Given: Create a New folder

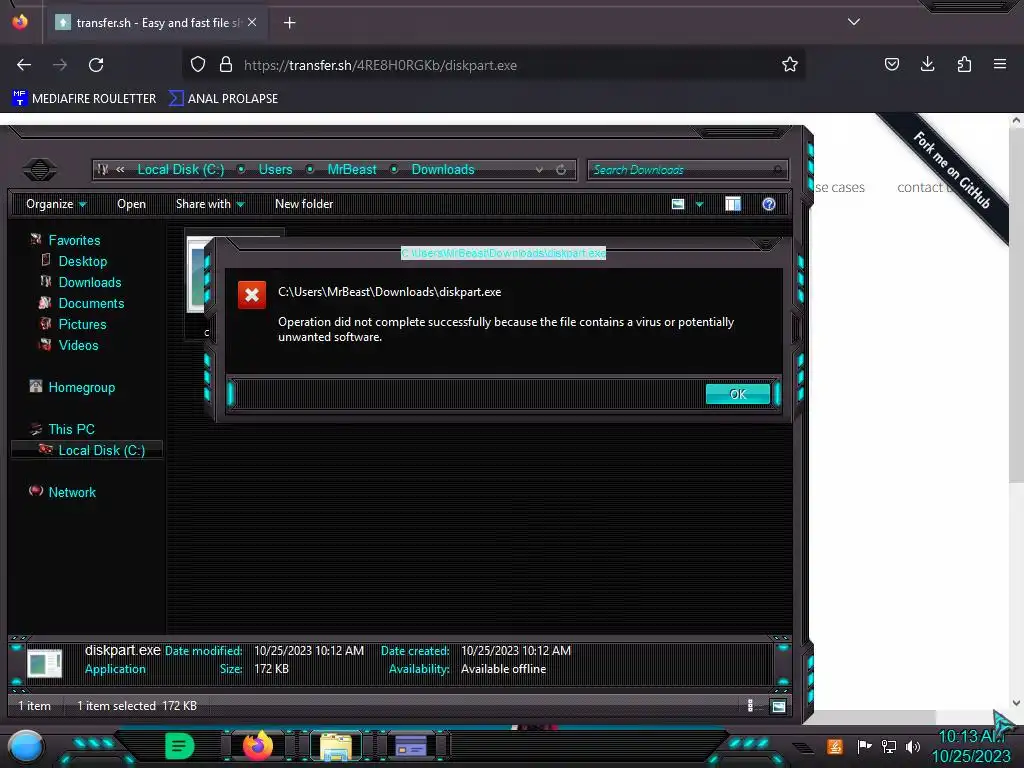Looking at the screenshot, I should [304, 204].
